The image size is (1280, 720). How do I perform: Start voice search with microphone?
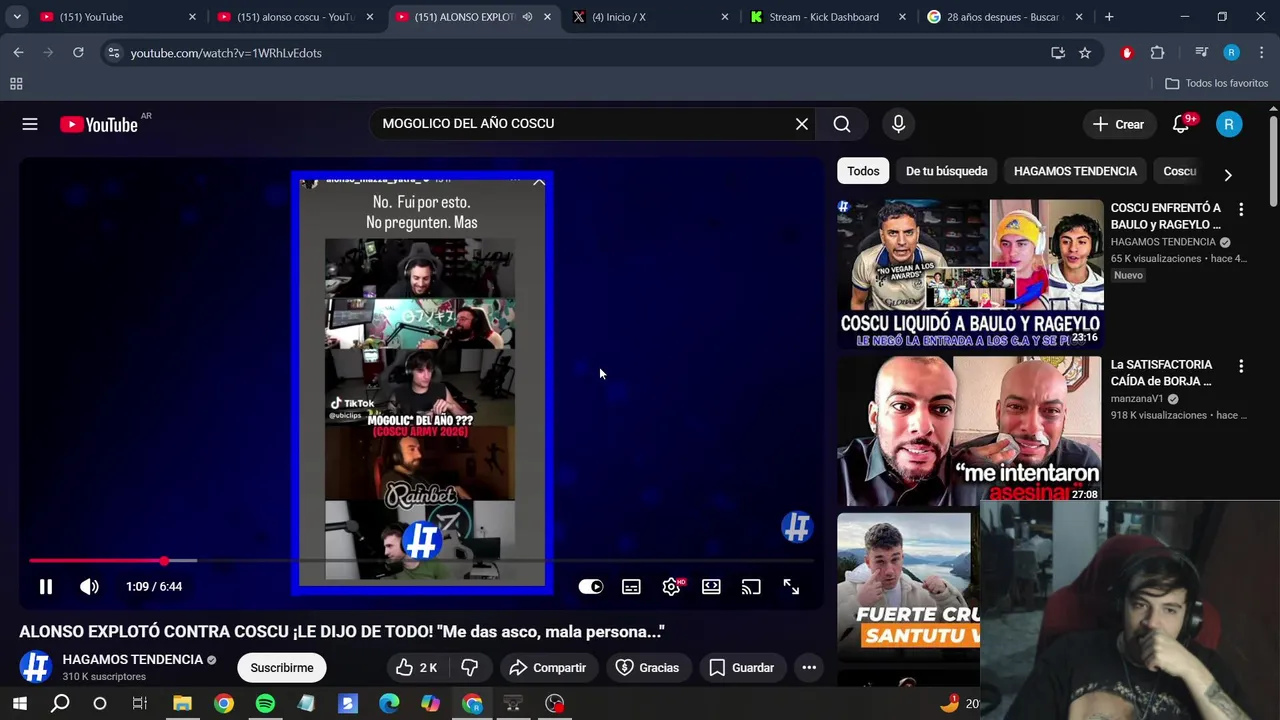point(898,124)
